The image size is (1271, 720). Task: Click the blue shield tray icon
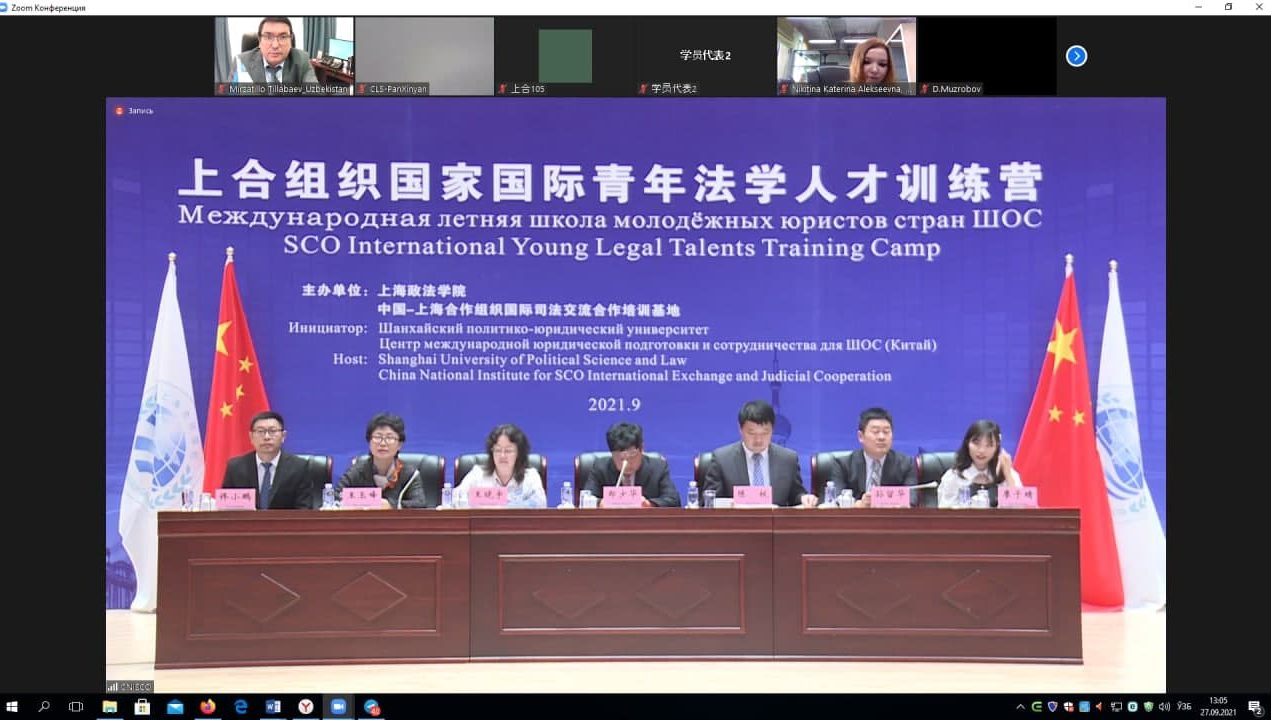(1052, 707)
